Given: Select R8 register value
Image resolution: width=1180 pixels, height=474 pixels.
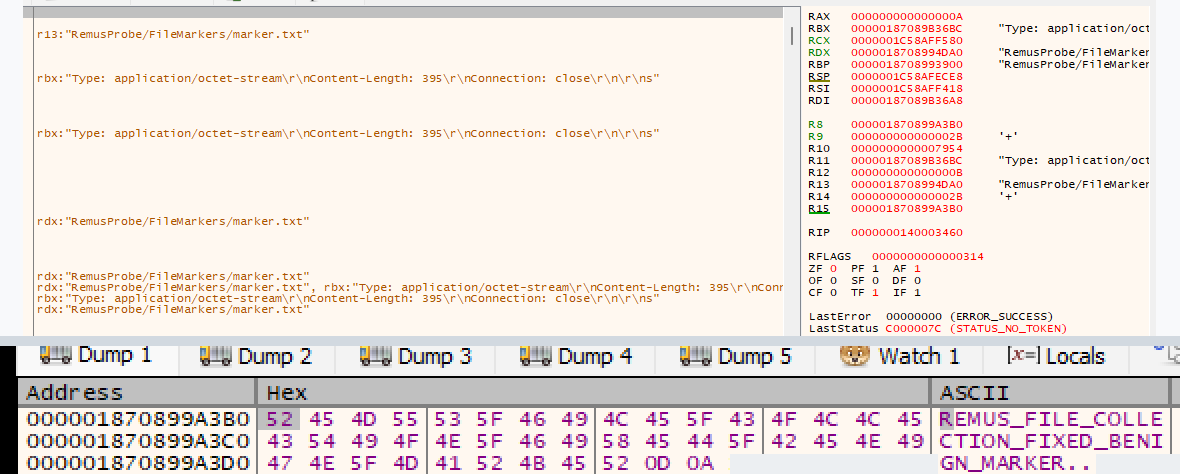Looking at the screenshot, I should pyautogui.click(x=907, y=124).
